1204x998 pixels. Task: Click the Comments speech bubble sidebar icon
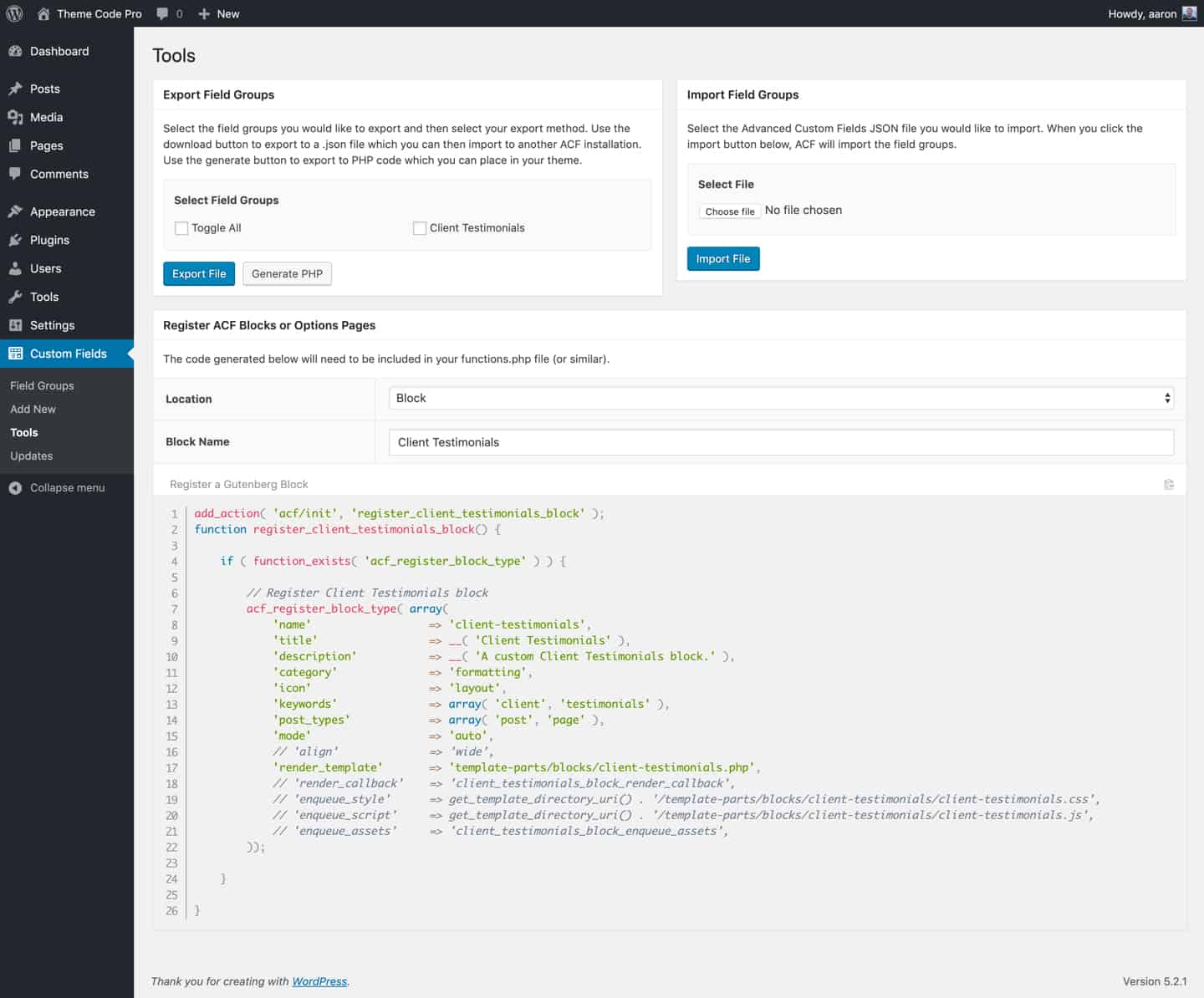click(15, 174)
